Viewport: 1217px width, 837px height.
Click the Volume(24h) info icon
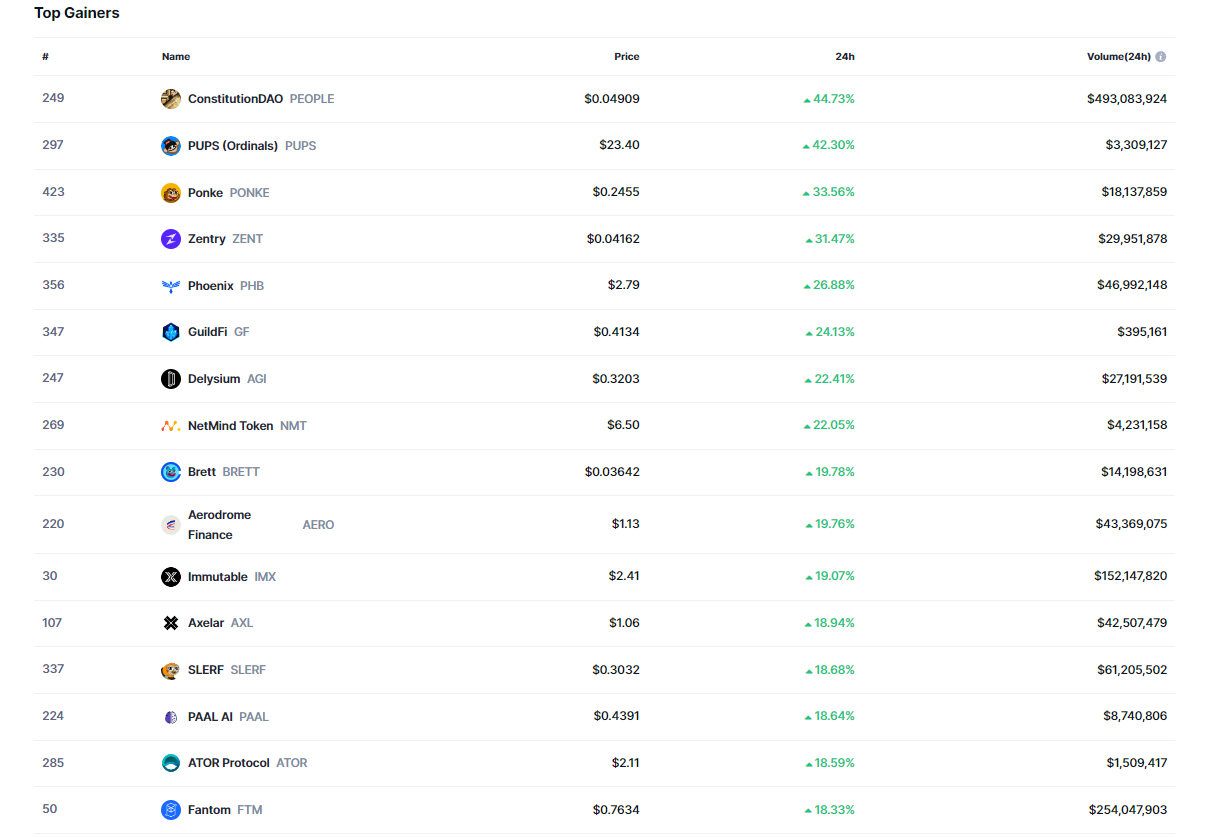click(x=1161, y=57)
